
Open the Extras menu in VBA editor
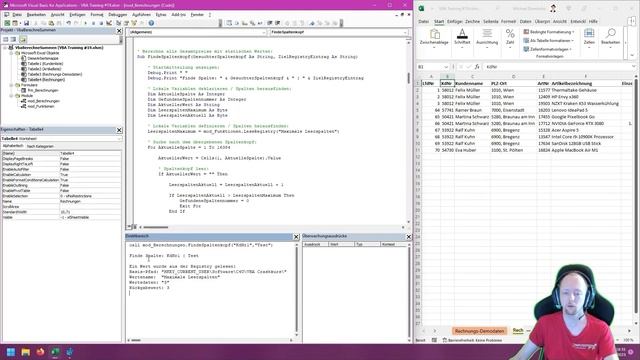click(x=161, y=15)
